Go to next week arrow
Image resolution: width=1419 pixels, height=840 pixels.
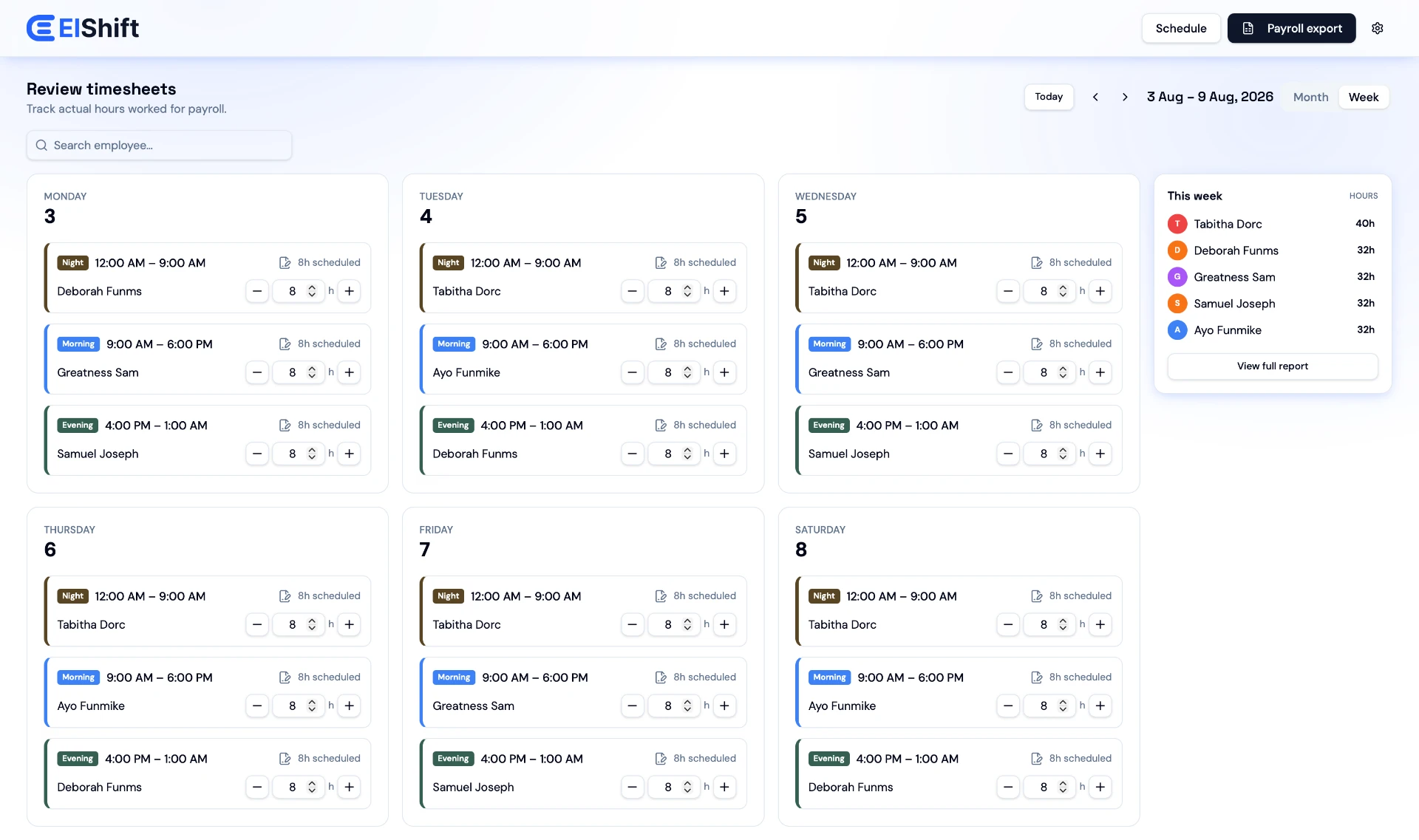(1125, 97)
